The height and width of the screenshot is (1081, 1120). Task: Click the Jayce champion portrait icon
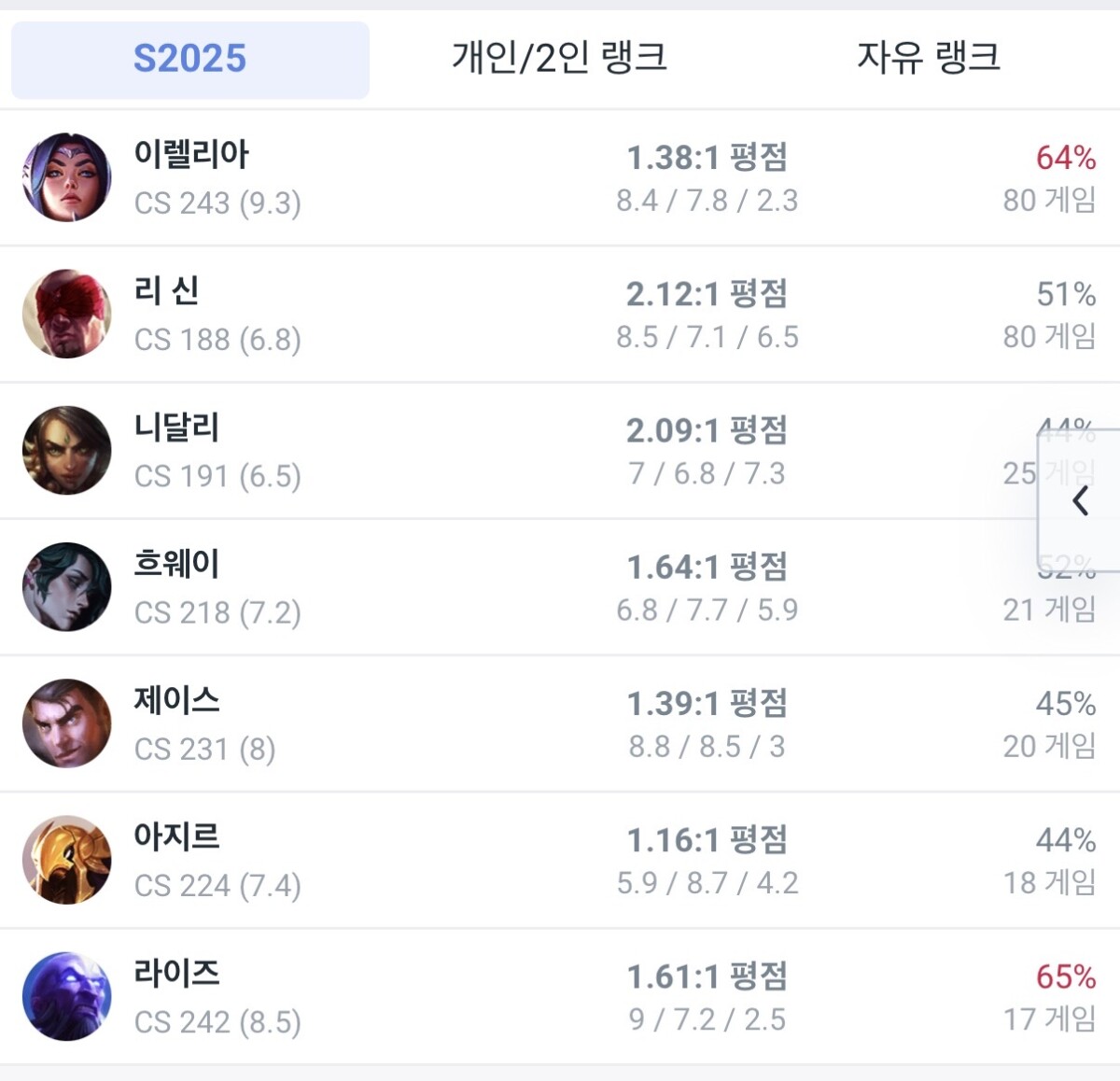[x=66, y=723]
